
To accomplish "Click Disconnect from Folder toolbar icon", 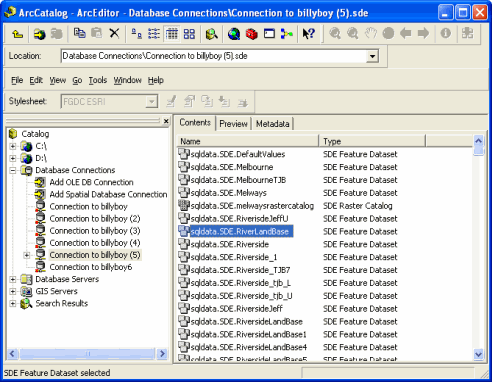I will point(57,34).
